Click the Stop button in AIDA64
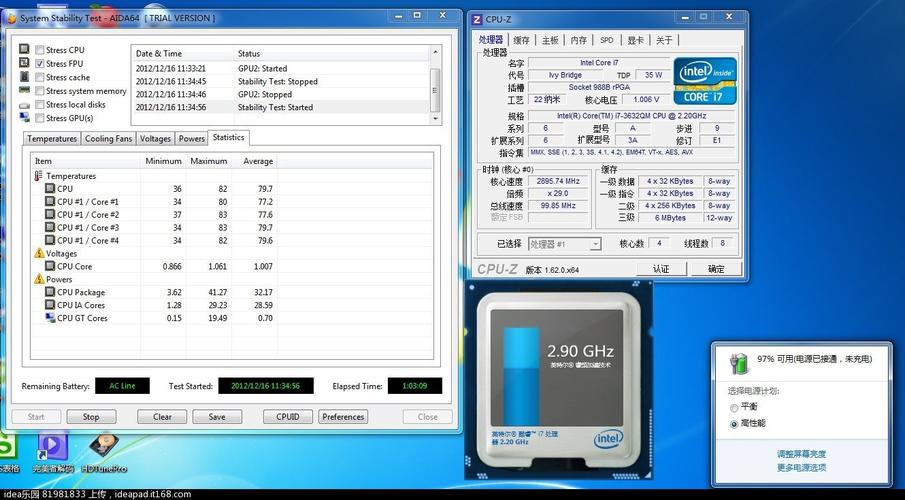Image resolution: width=905 pixels, height=500 pixels. (x=91, y=417)
